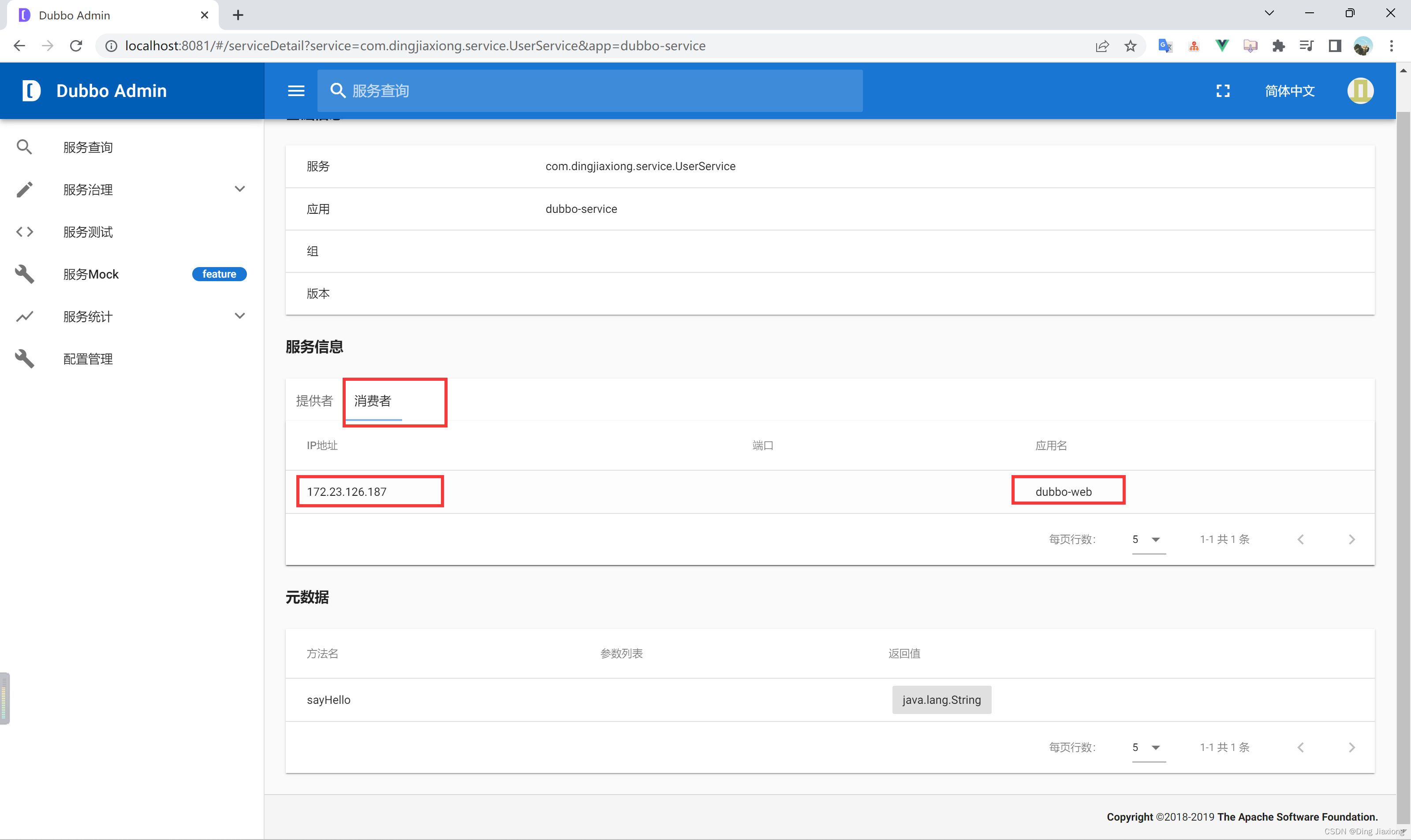This screenshot has width=1411, height=840.
Task: Toggle the hamburger navigation menu
Action: click(x=296, y=90)
